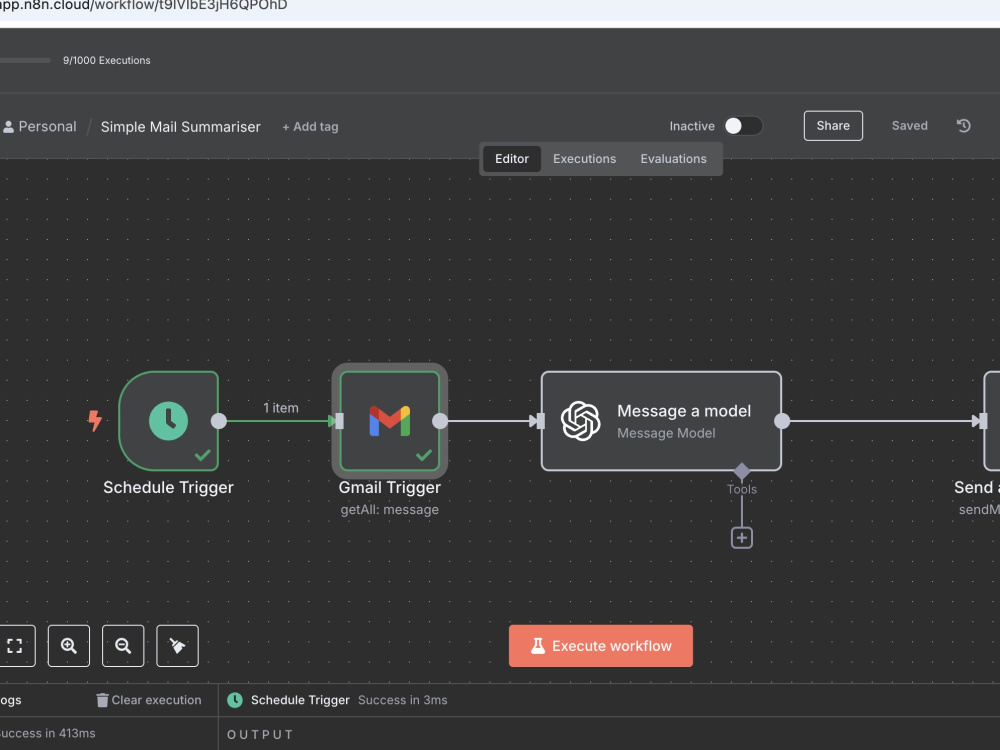Image resolution: width=1000 pixels, height=750 pixels.
Task: Click the Execute workflow button
Action: (x=601, y=645)
